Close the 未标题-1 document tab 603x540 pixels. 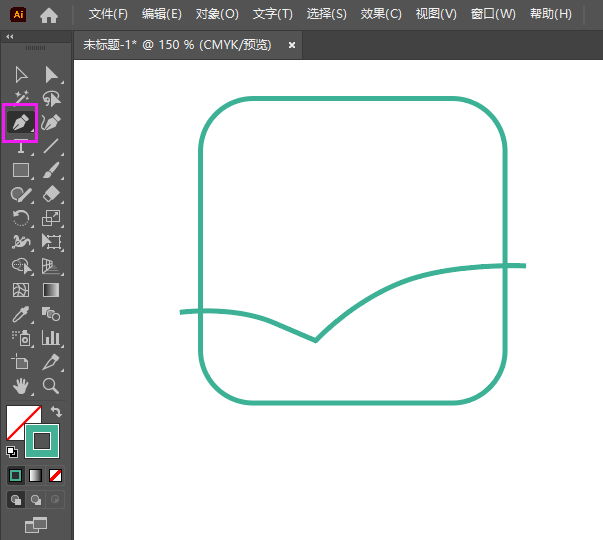coord(292,45)
